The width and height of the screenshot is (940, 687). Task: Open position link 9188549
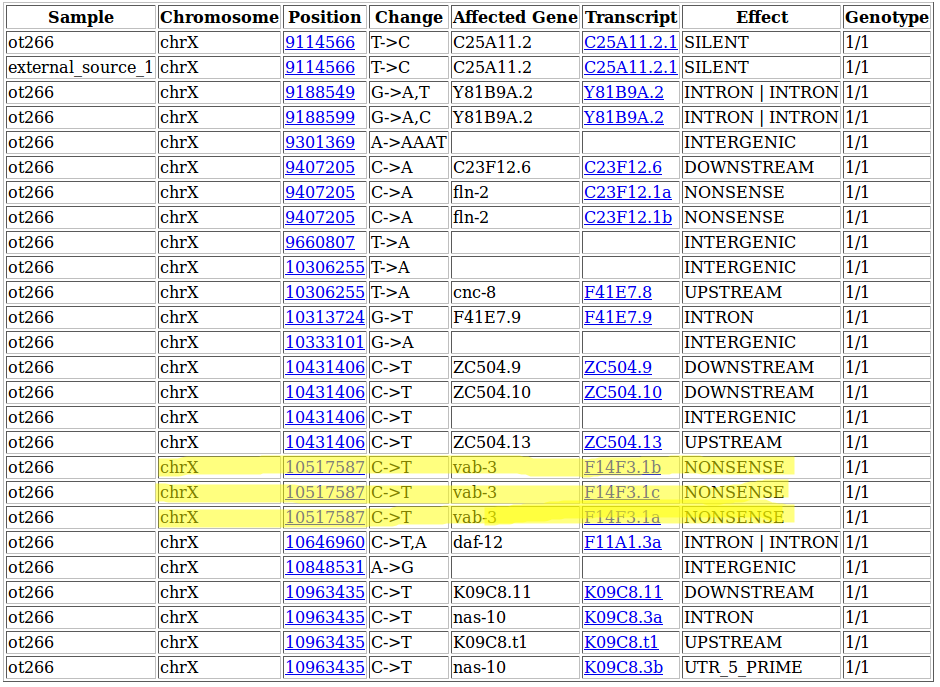pos(320,92)
